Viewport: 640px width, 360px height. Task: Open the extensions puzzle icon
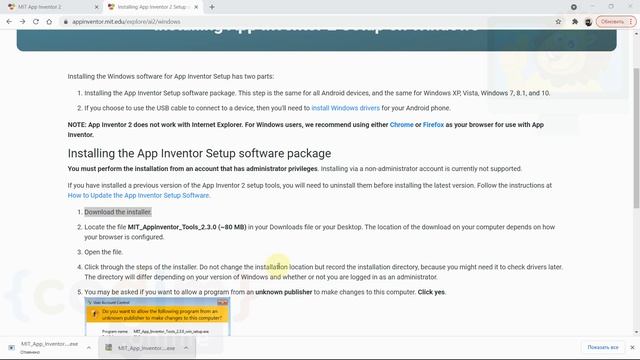pos(575,22)
